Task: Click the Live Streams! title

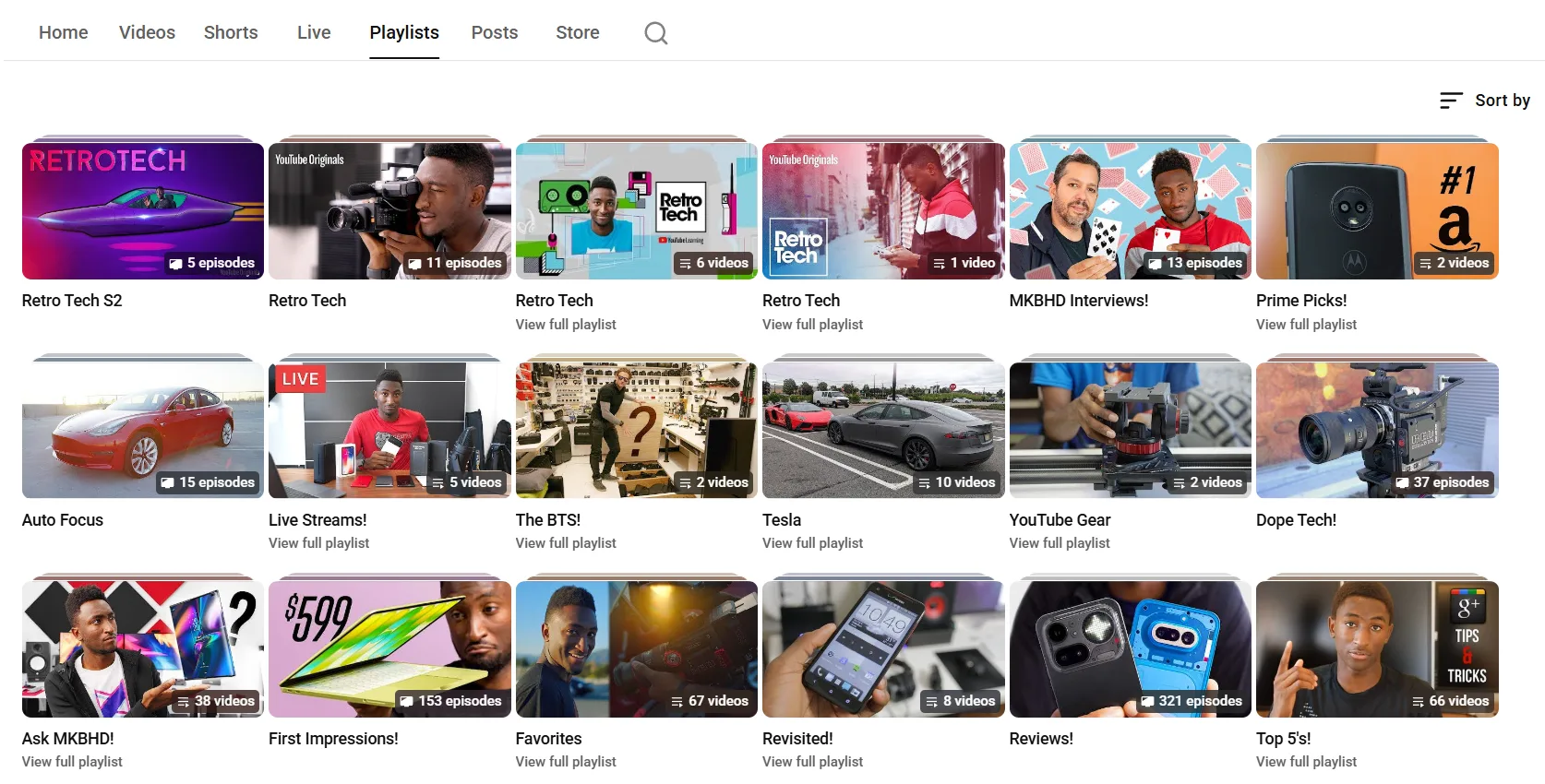Action: click(x=317, y=520)
